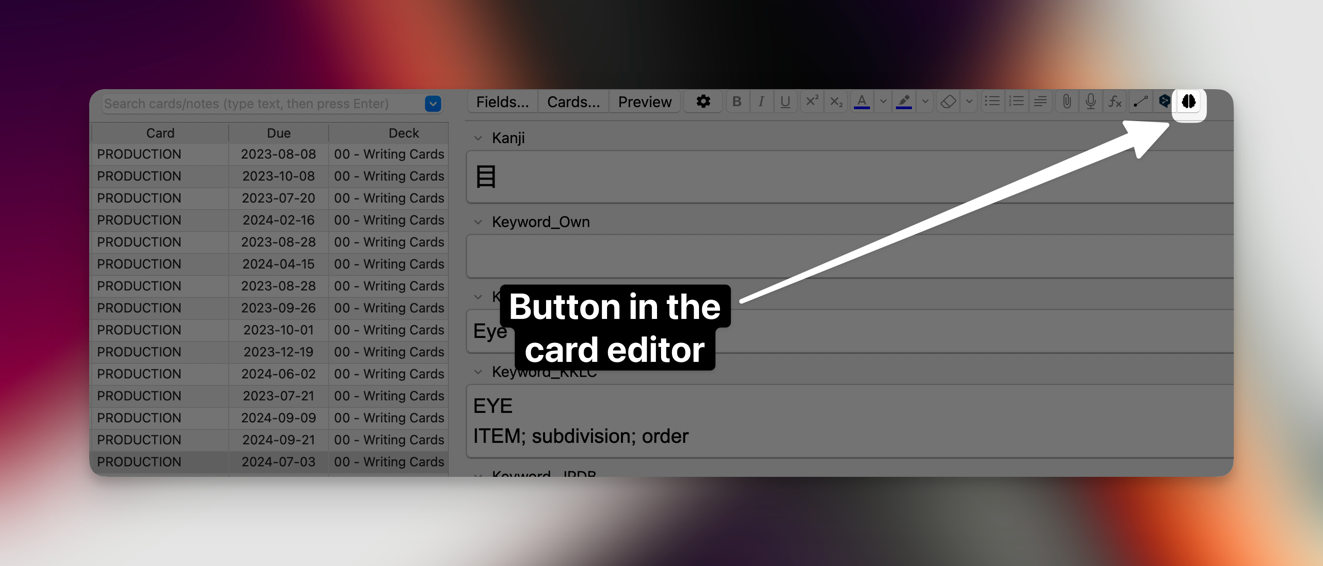1323x566 pixels.
Task: Select the row due 2023-09-26
Action: coord(270,308)
